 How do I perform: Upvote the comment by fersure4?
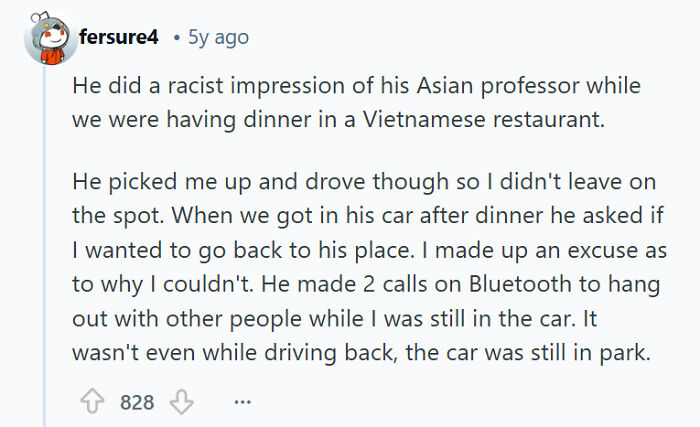(x=94, y=403)
